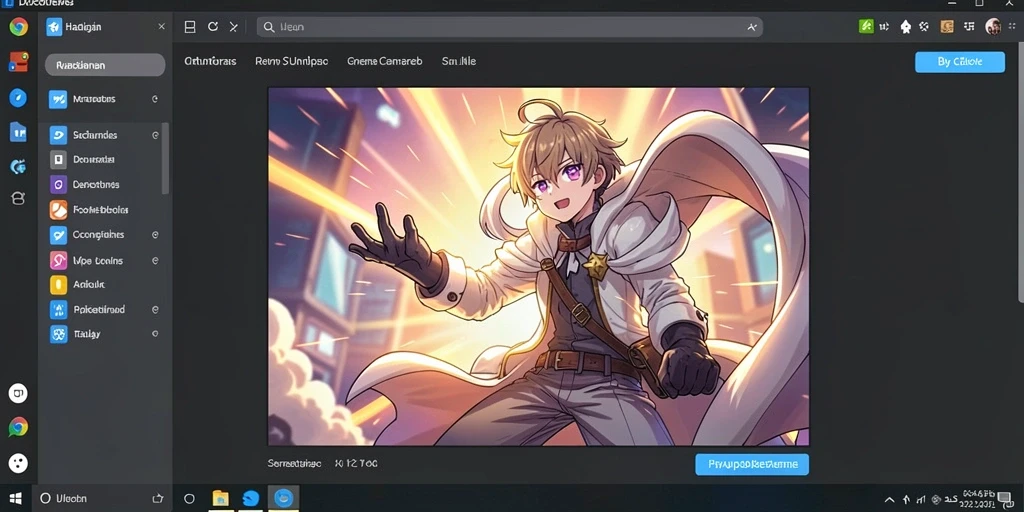Select the orange Foolebbolos sidebar item icon
Screen dimensions: 1024x512
(x=58, y=210)
